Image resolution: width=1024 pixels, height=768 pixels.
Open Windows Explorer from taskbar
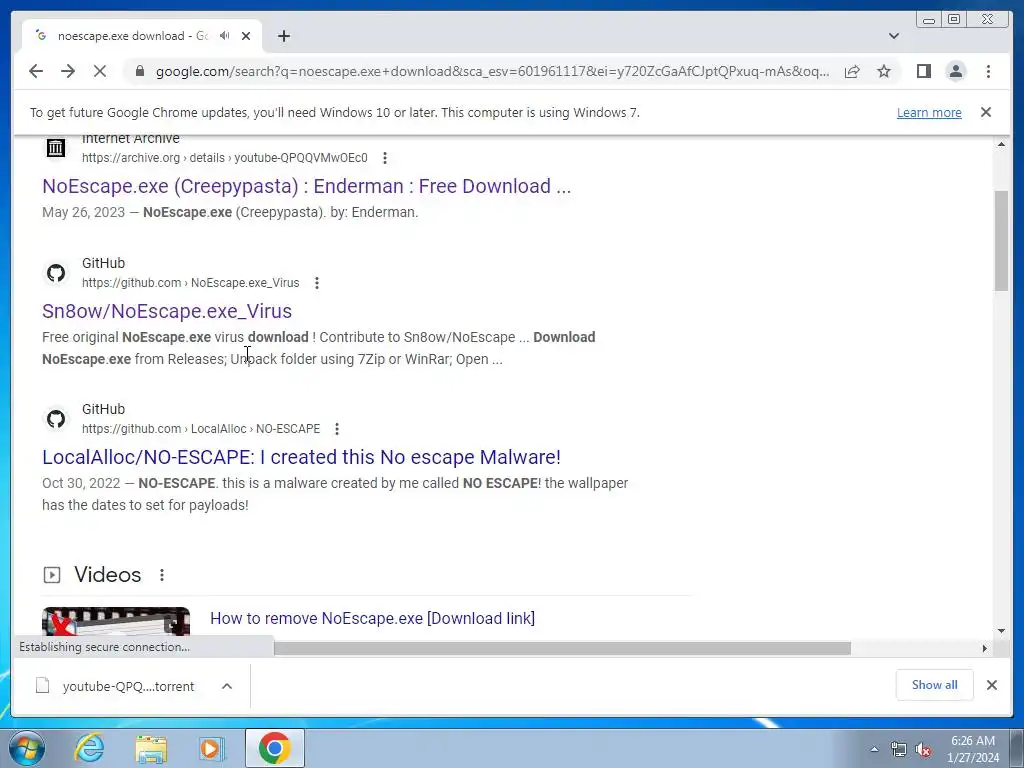tap(151, 748)
